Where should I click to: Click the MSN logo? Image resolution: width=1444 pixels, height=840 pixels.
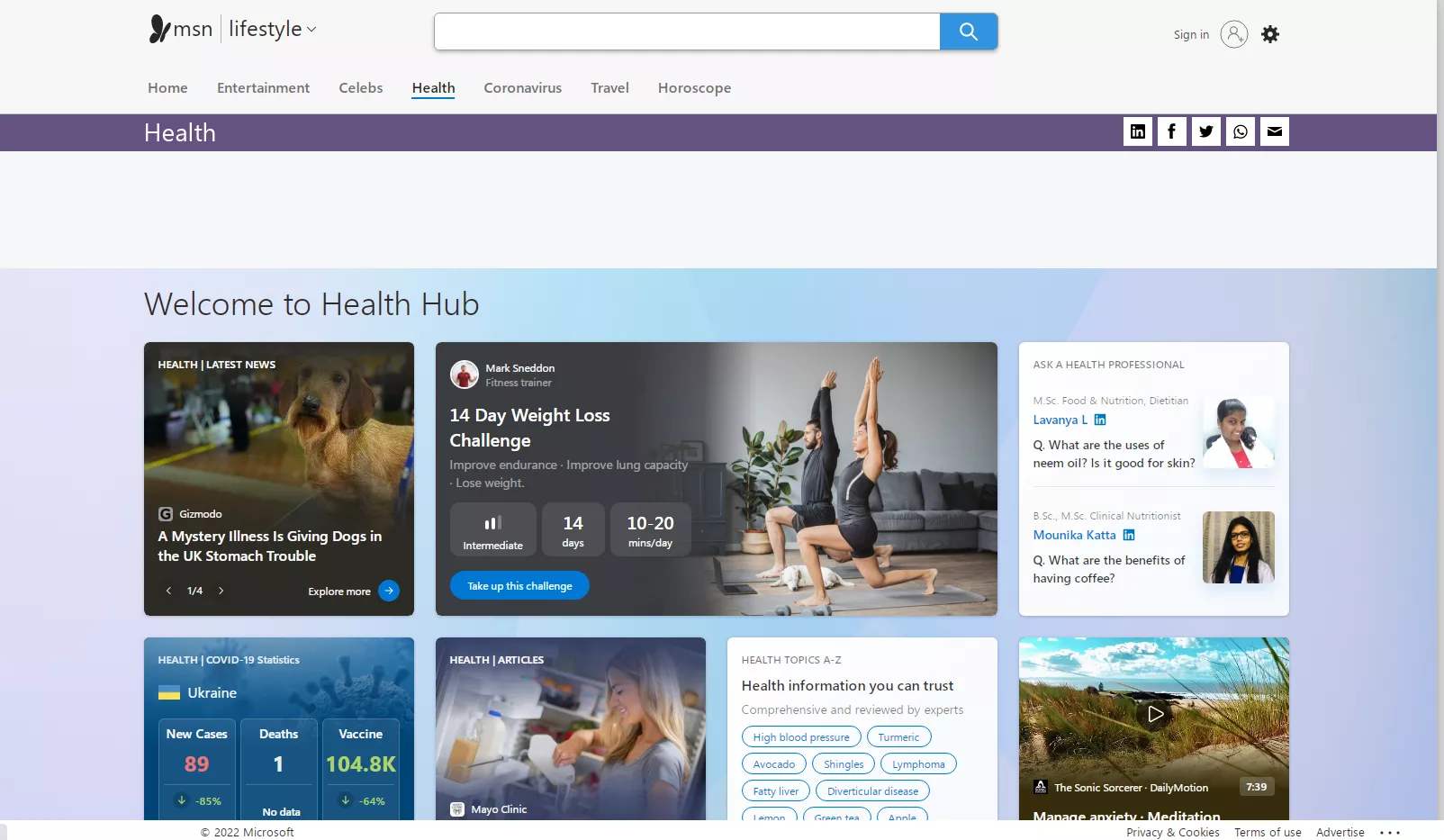[x=179, y=28]
